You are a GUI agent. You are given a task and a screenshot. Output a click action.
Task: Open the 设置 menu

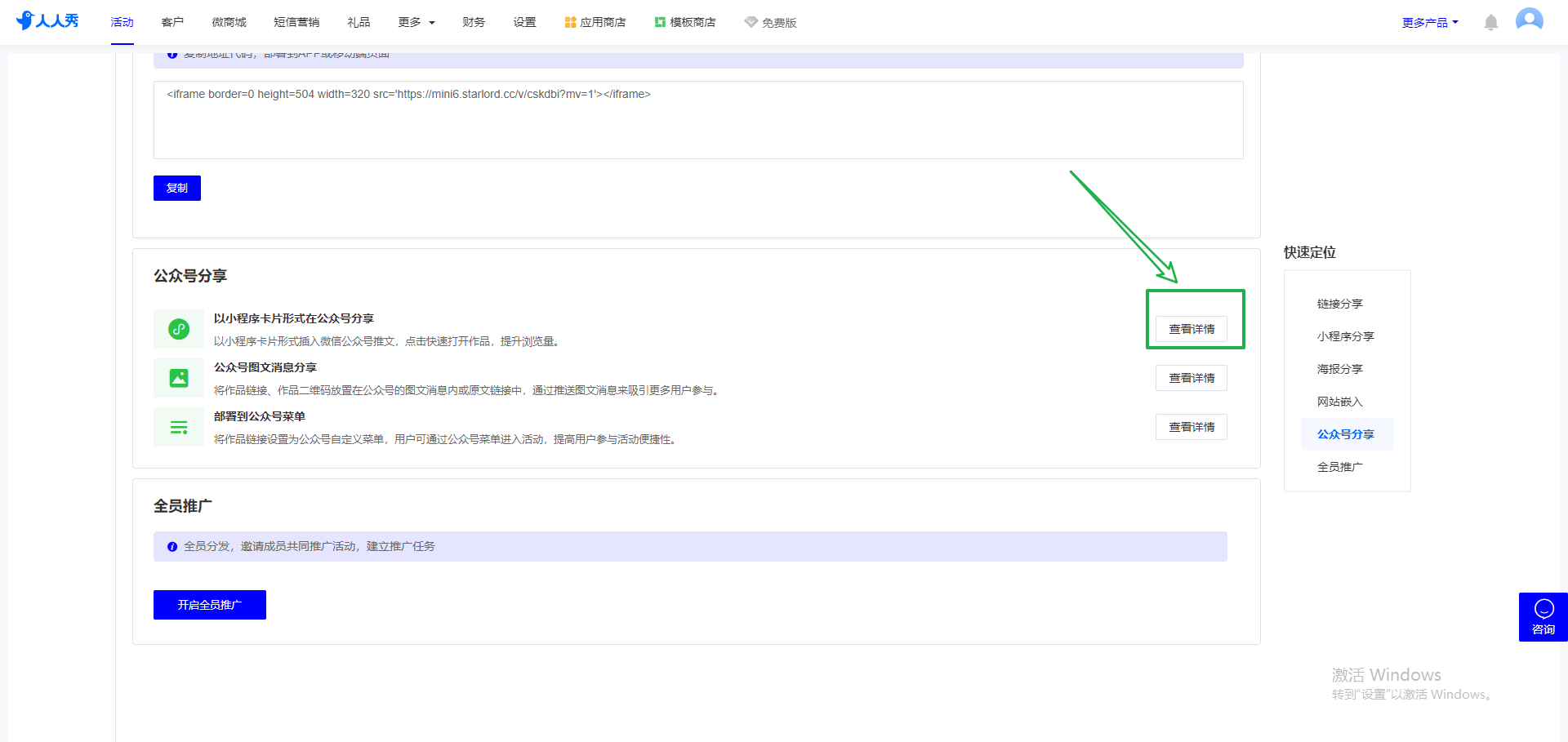524,22
